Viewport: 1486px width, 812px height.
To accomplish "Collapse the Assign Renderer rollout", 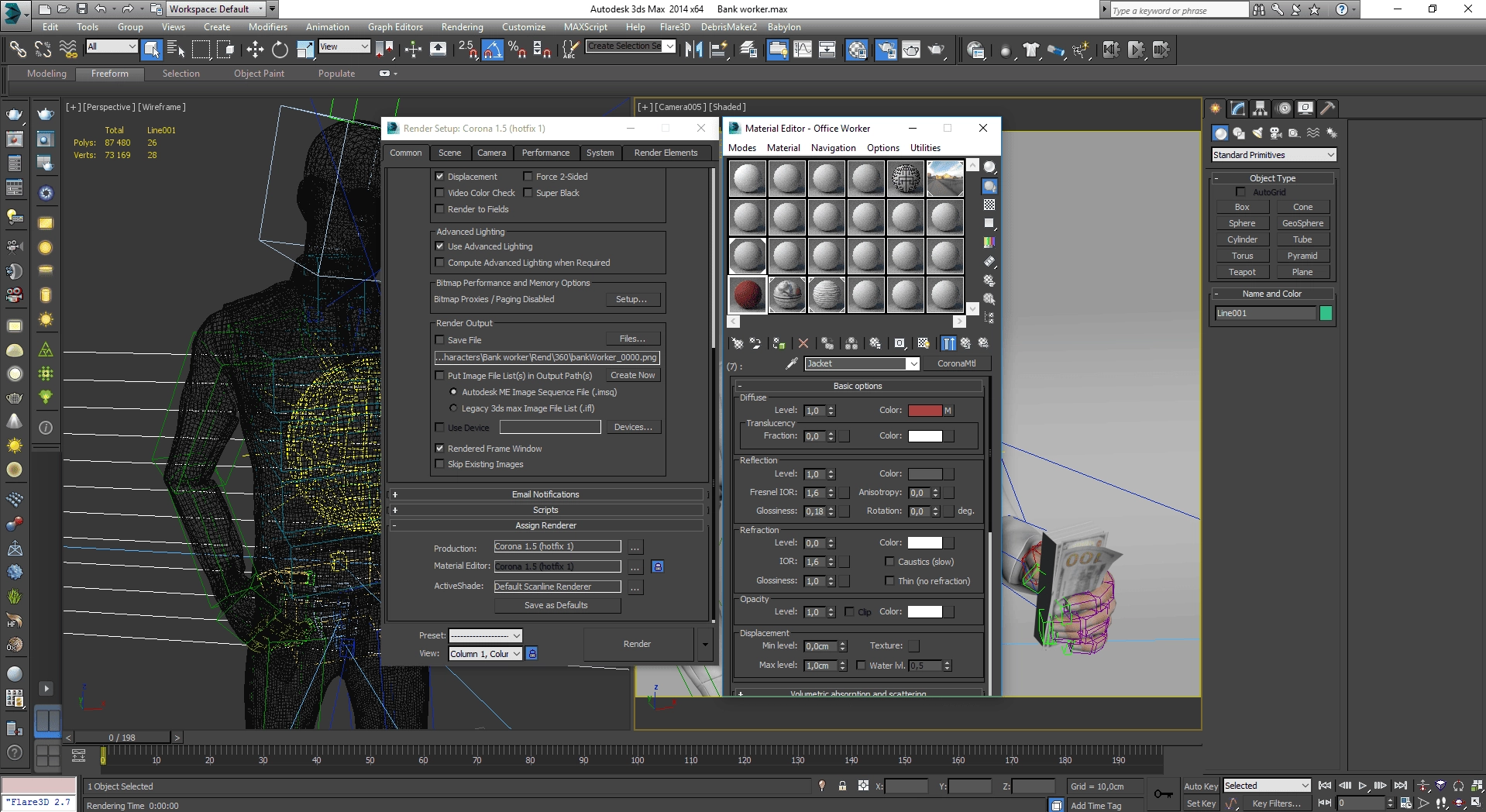I will coord(545,525).
